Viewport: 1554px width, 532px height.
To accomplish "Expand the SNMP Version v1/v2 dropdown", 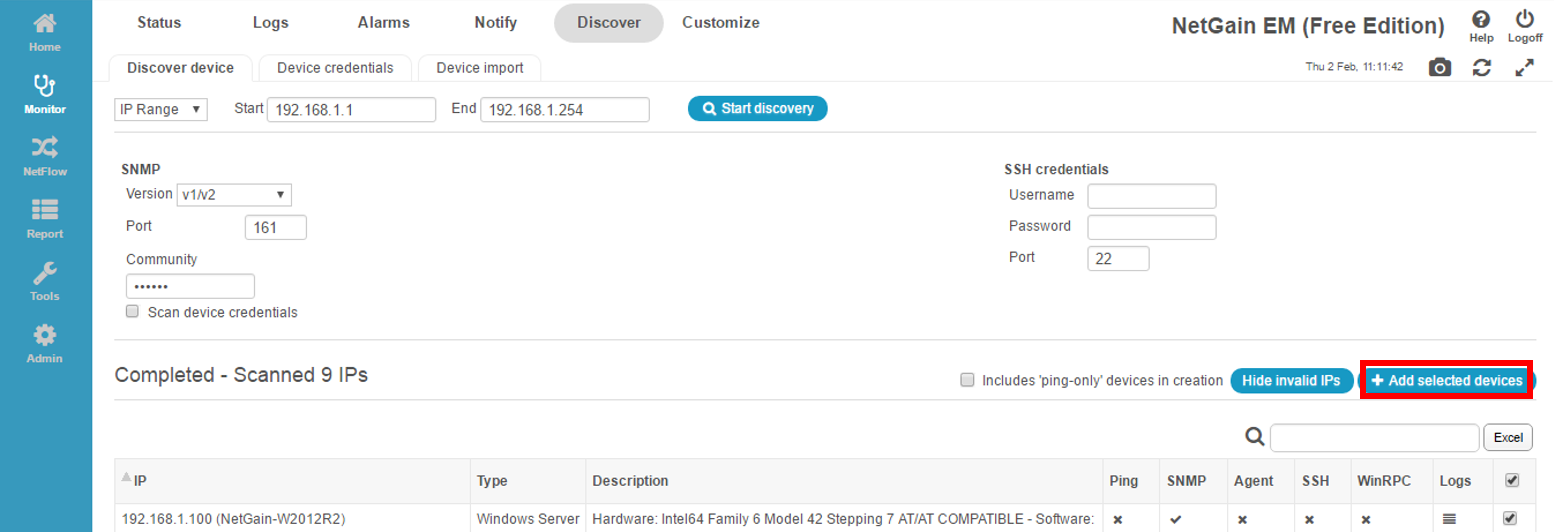I will (x=234, y=194).
